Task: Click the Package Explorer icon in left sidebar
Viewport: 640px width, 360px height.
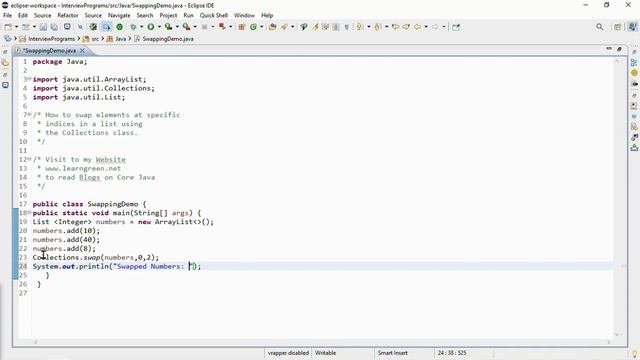Action: (5, 63)
